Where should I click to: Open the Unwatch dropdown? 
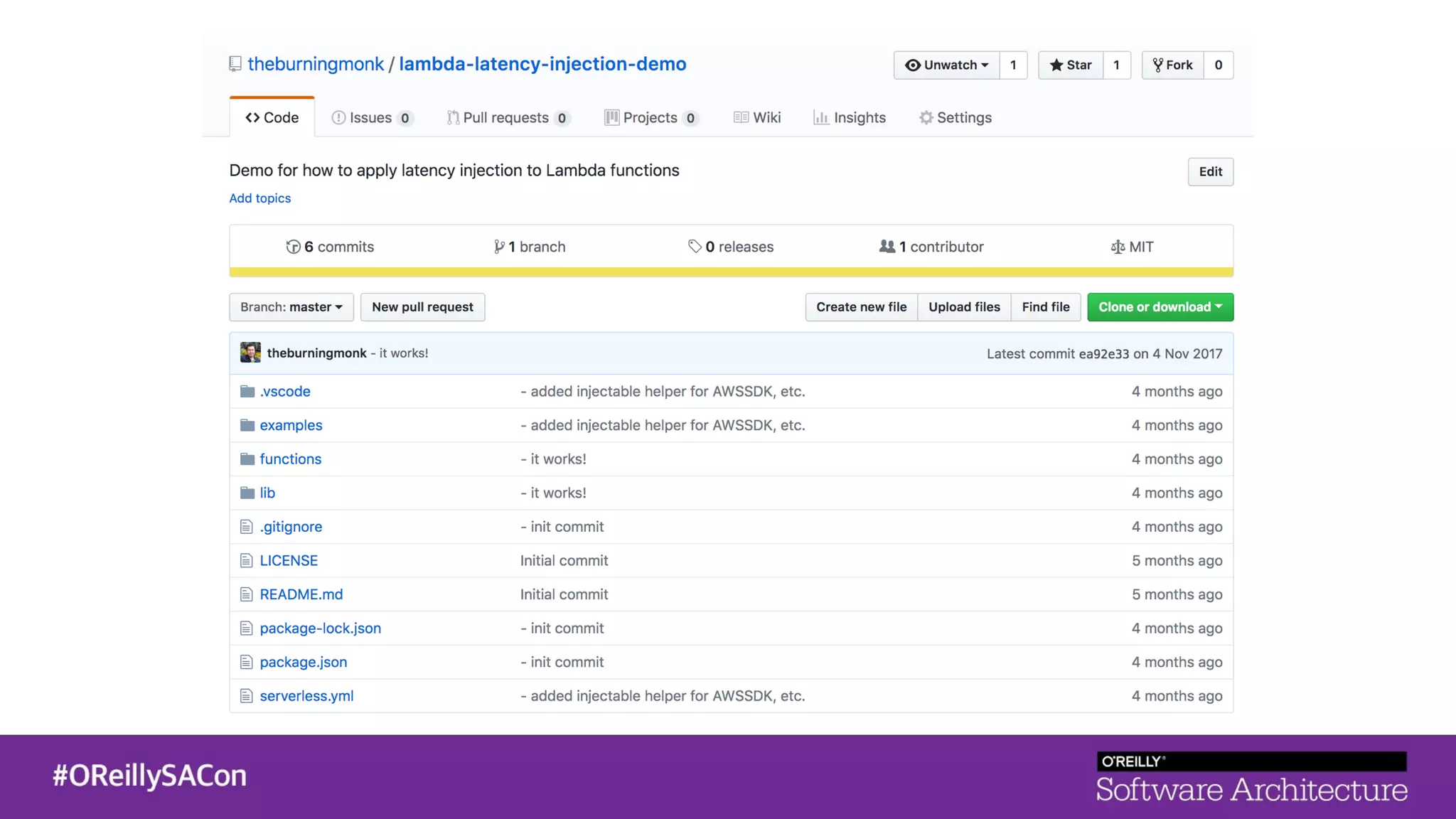946,65
